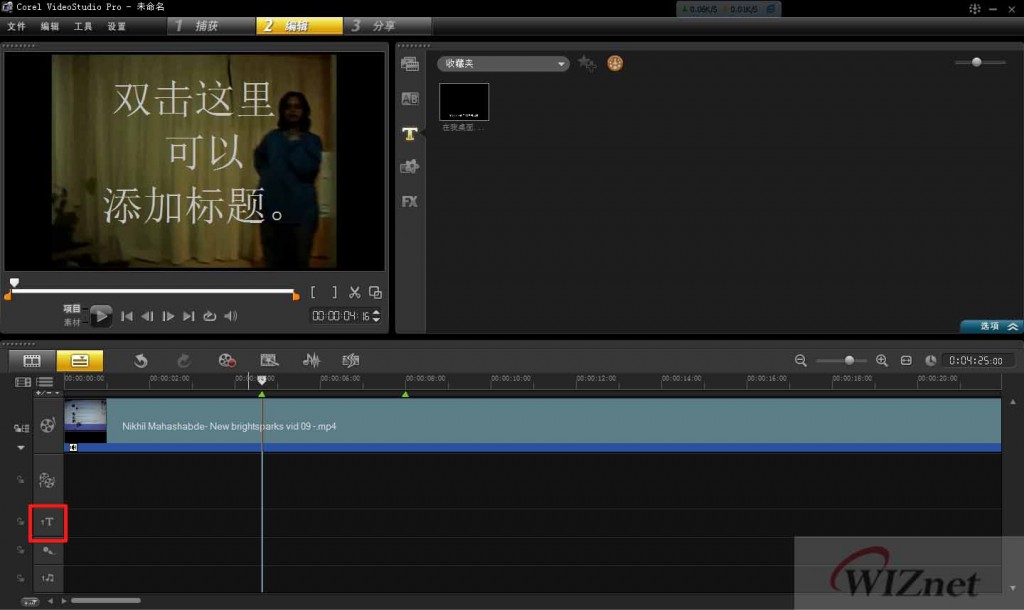Redo the last action
The image size is (1024, 610).
point(184,361)
